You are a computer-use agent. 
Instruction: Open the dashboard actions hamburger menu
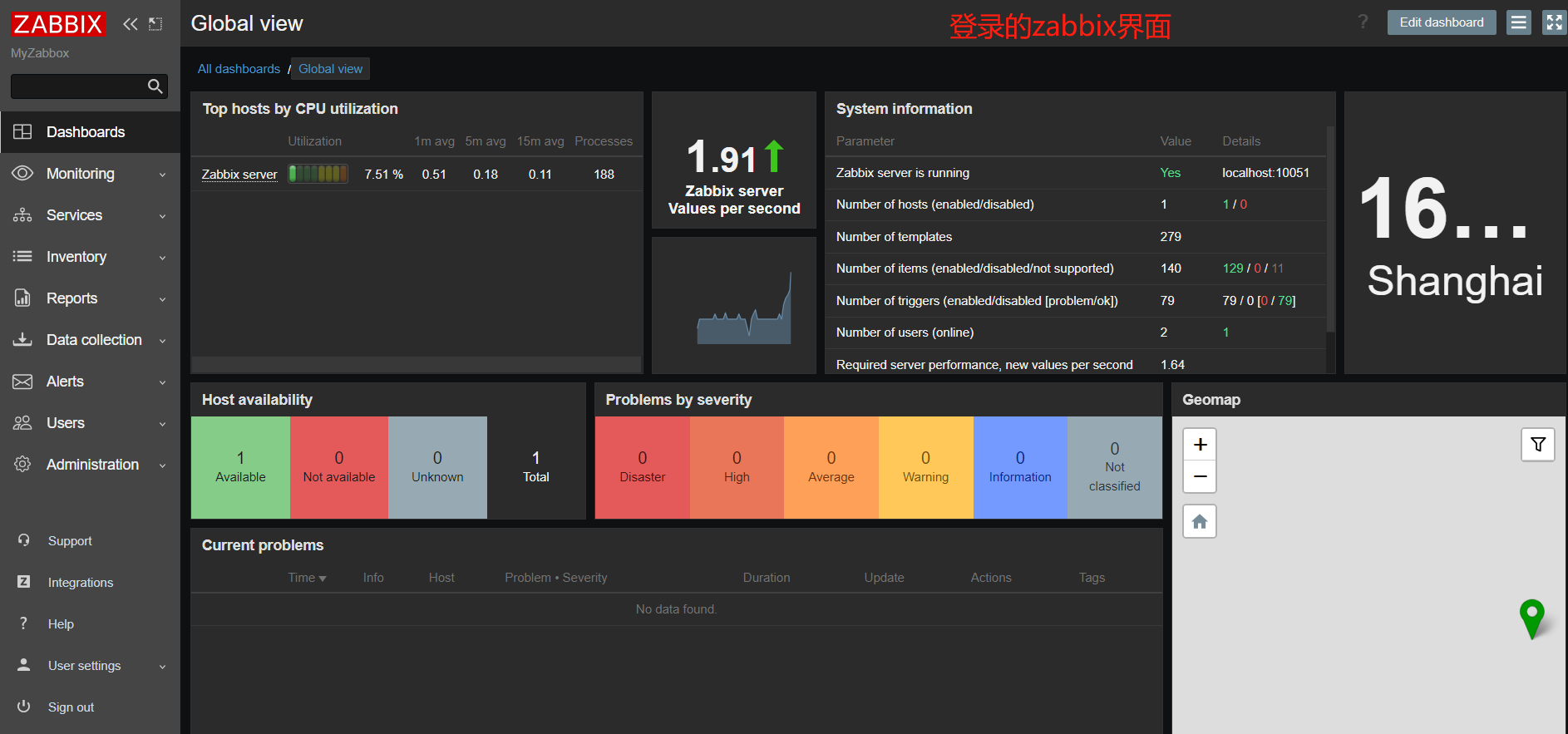(1519, 22)
